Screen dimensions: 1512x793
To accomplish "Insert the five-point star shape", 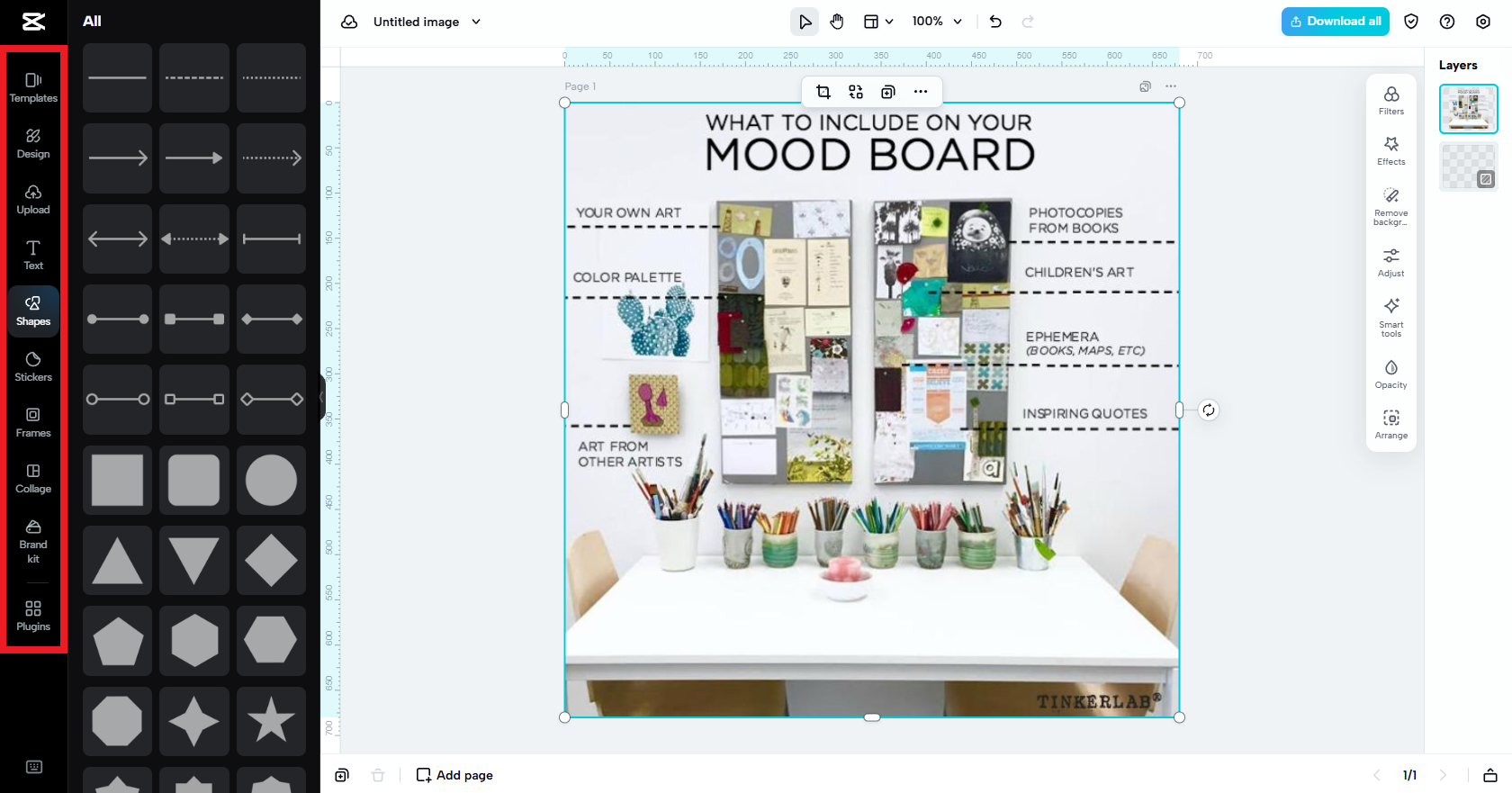I will pos(272,721).
